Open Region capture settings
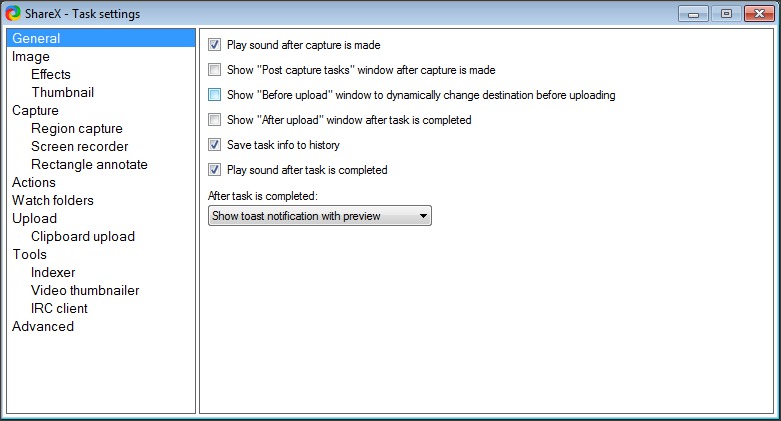This screenshot has height=421, width=781. [77, 129]
